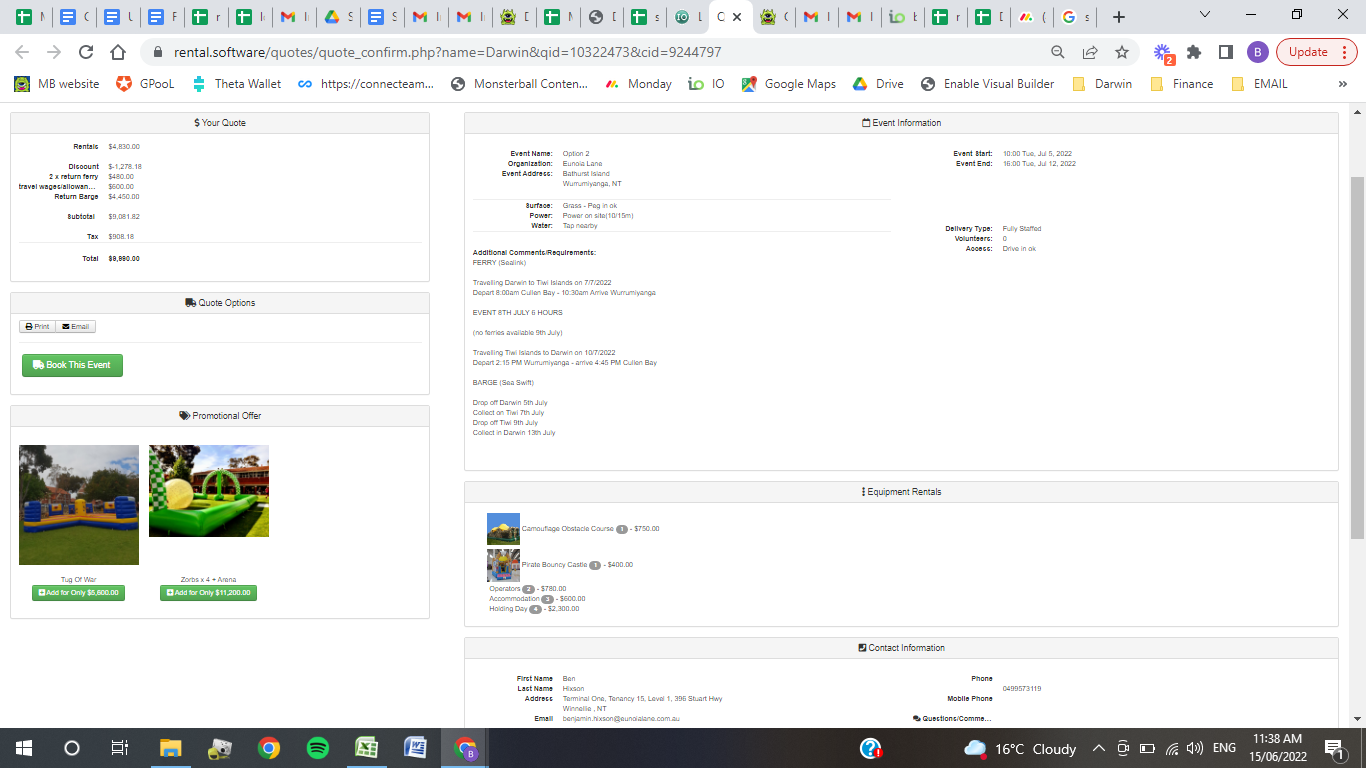
Task: Open the Darwin bookmarks folder
Action: (x=1102, y=84)
